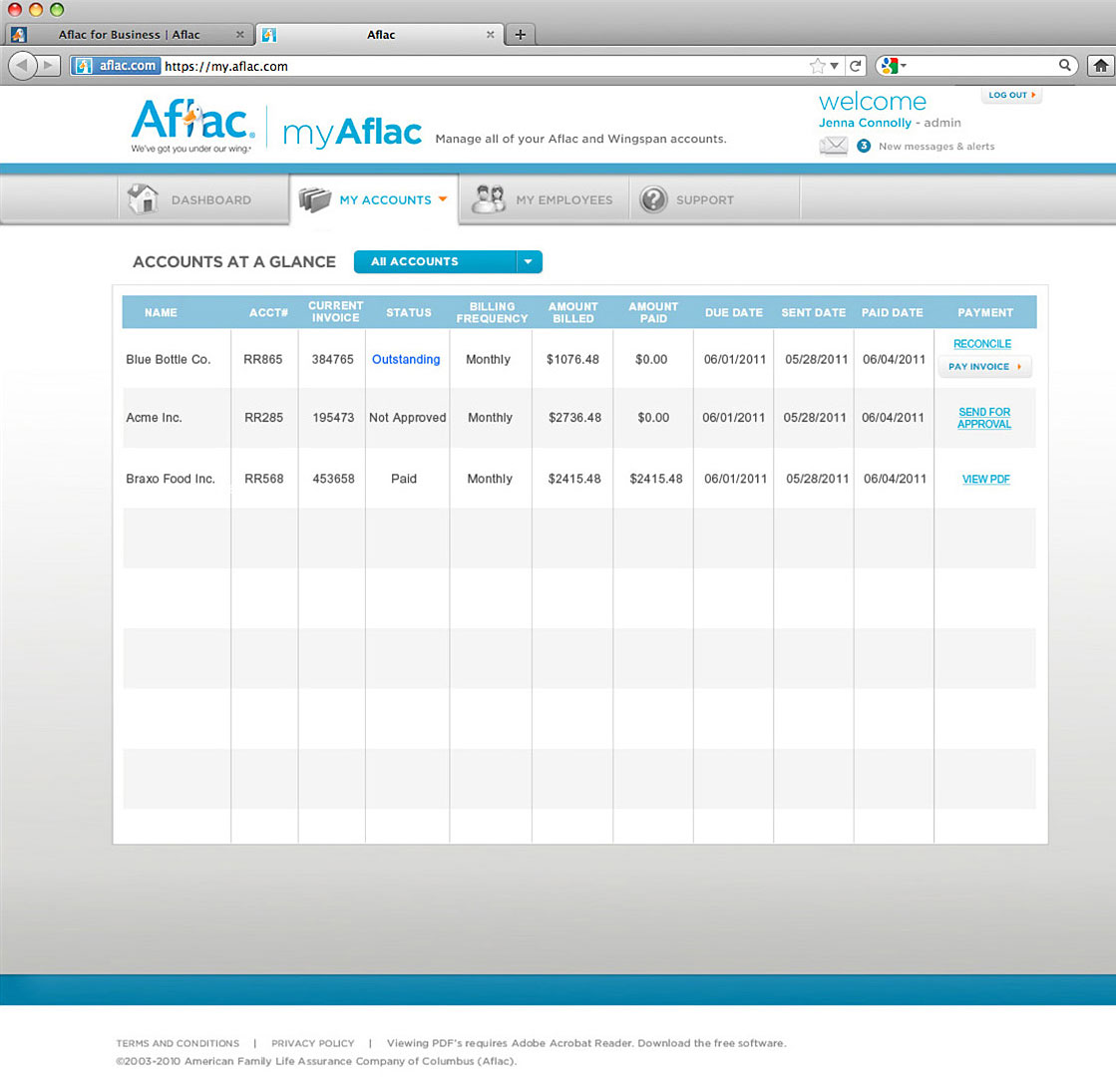The image size is (1116, 1092).
Task: Click the Not Approved status cell
Action: point(407,418)
